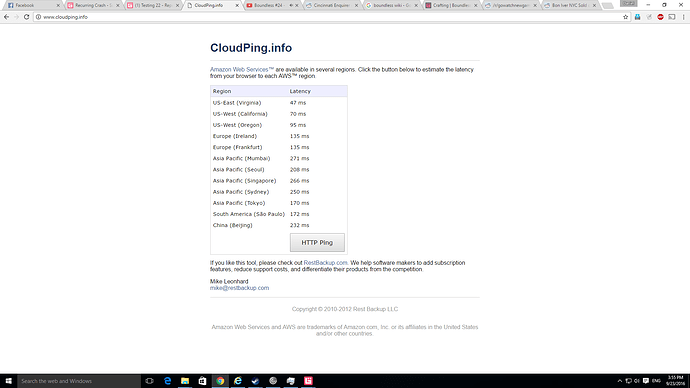Click the Asia Pacific (Mumbai) region

tap(241, 158)
